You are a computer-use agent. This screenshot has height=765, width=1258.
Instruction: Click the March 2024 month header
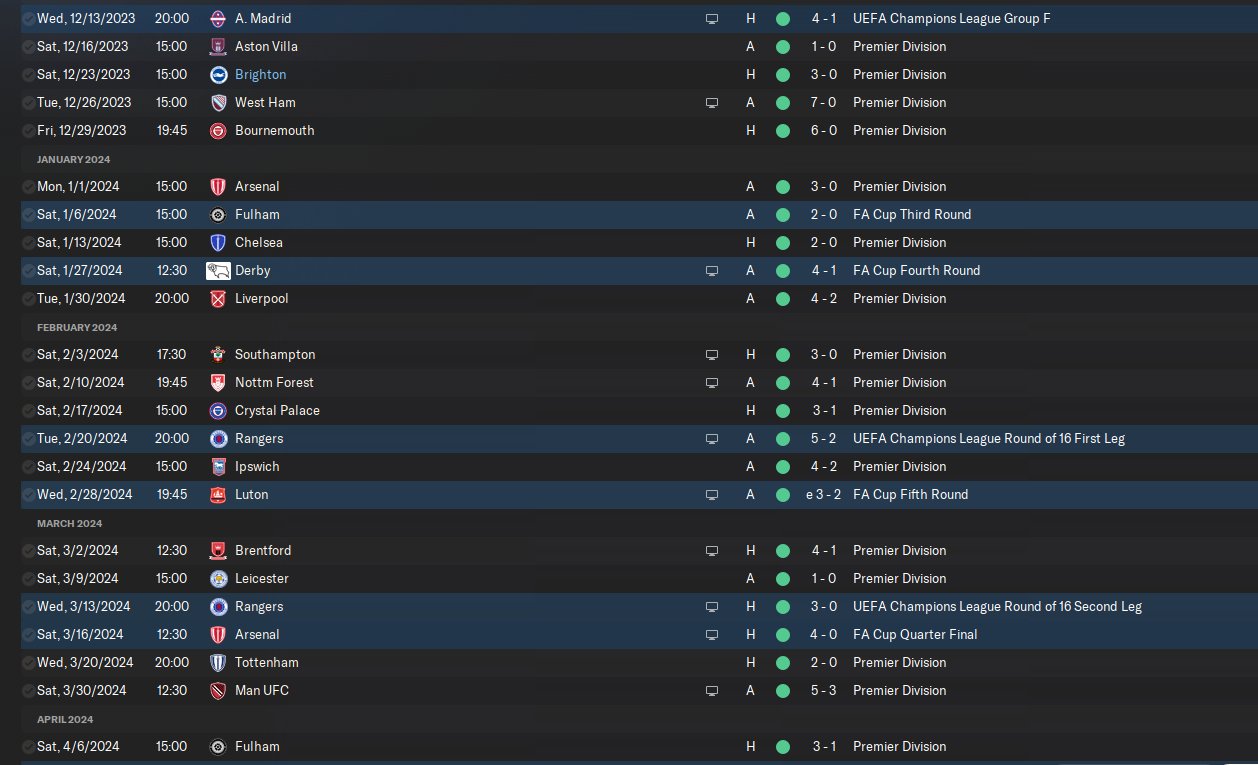pyautogui.click(x=69, y=523)
